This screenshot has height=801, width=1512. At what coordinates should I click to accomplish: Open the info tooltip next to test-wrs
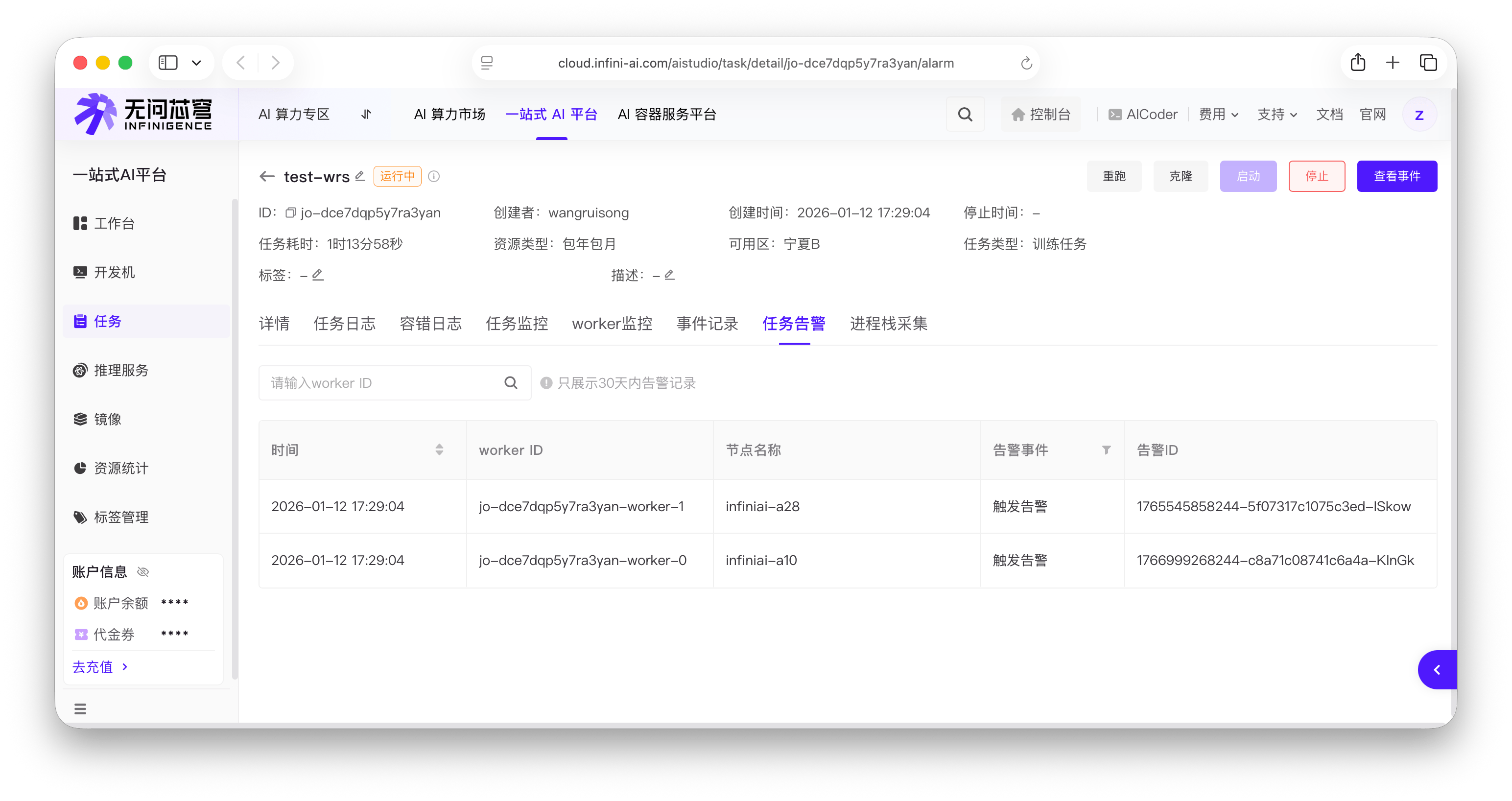[x=434, y=176]
